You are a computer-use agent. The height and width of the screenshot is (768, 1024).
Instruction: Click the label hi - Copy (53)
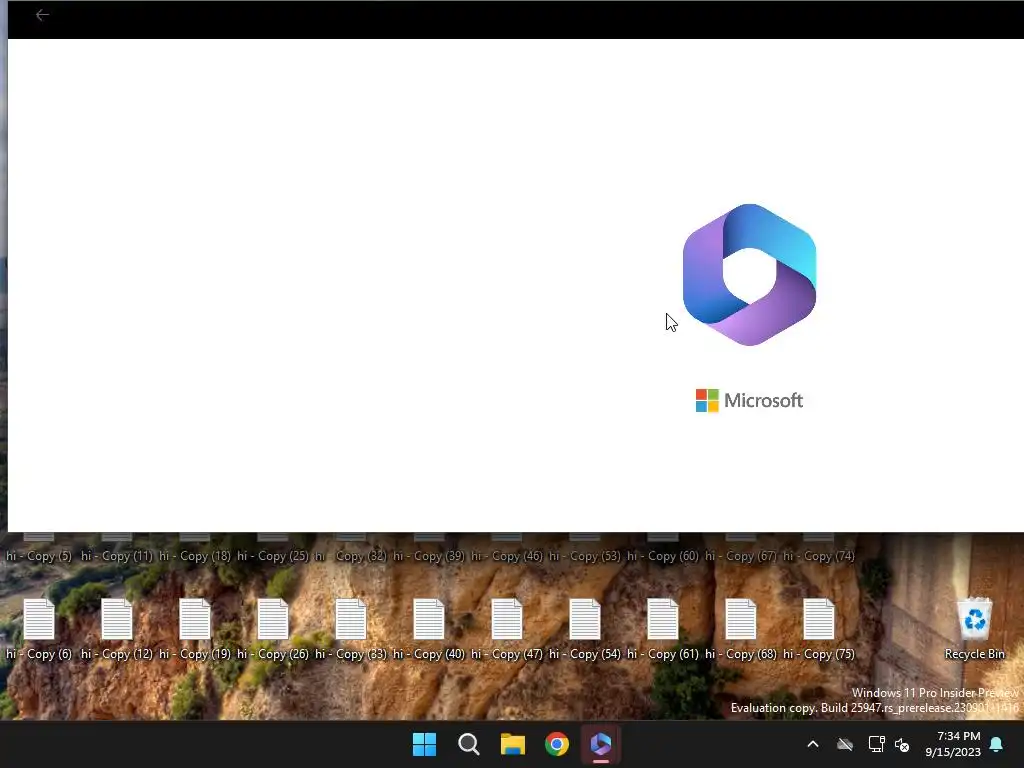(x=585, y=556)
